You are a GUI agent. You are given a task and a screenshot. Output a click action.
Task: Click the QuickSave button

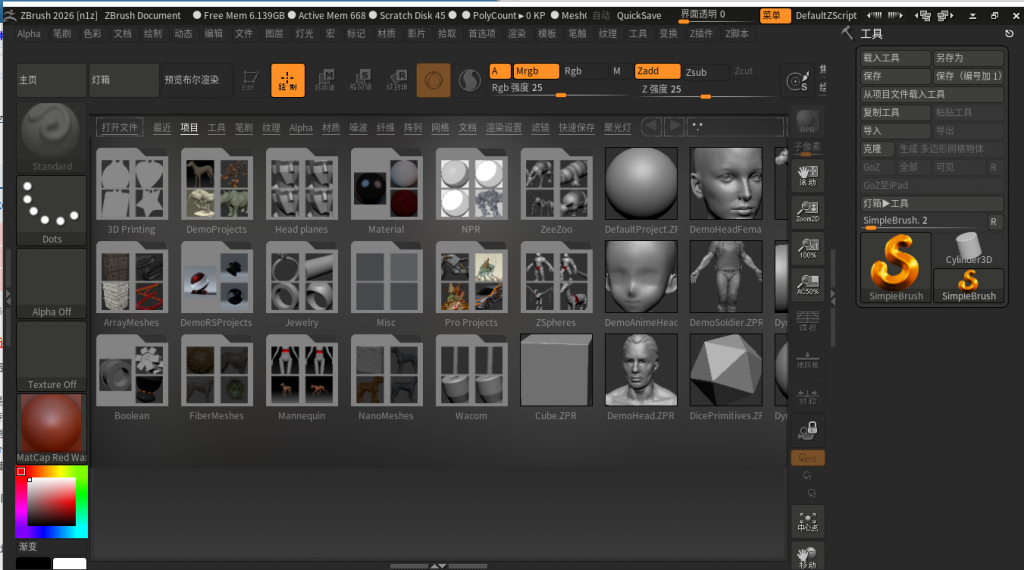pyautogui.click(x=639, y=16)
